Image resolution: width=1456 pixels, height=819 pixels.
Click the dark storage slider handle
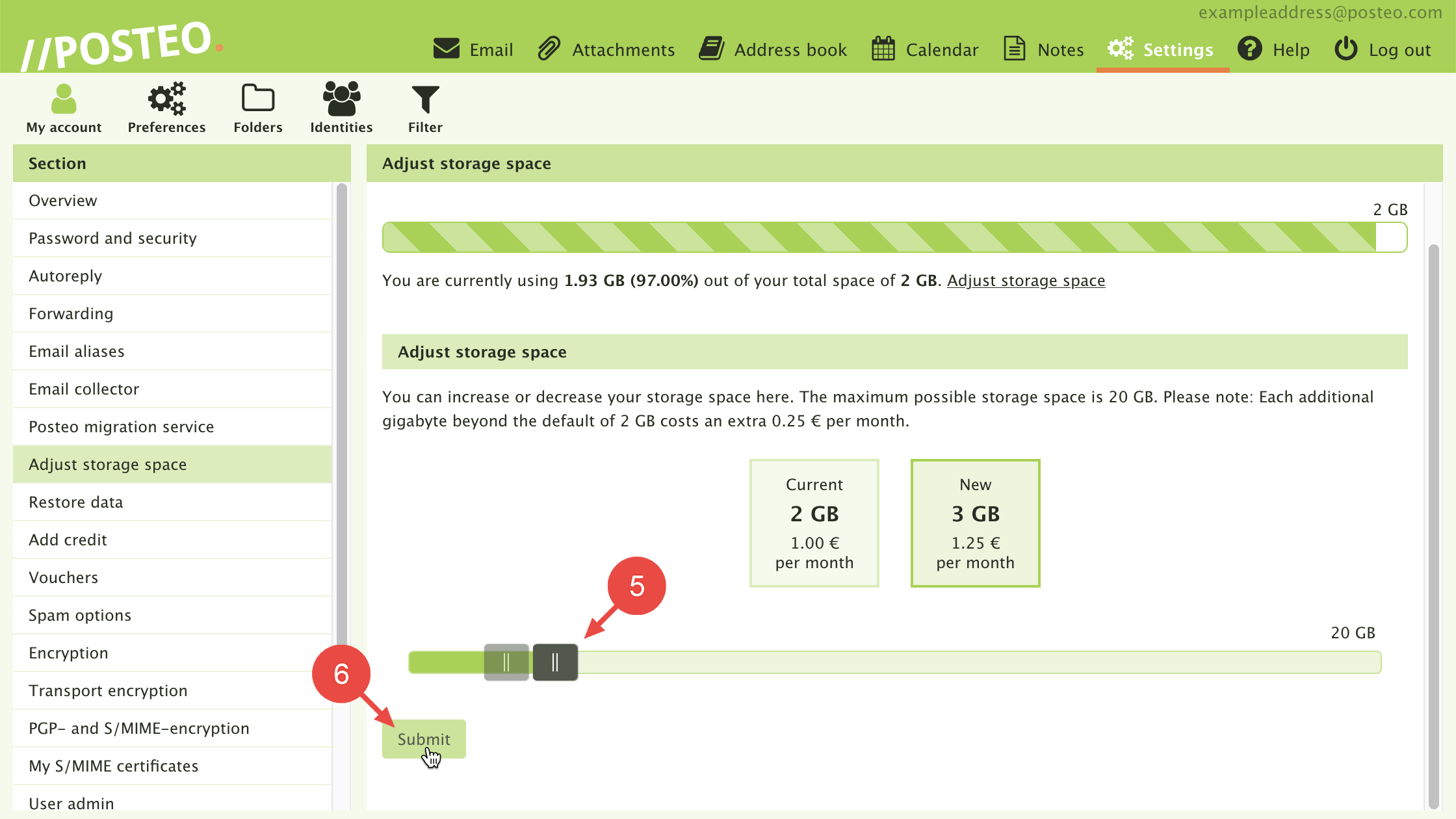tap(555, 662)
